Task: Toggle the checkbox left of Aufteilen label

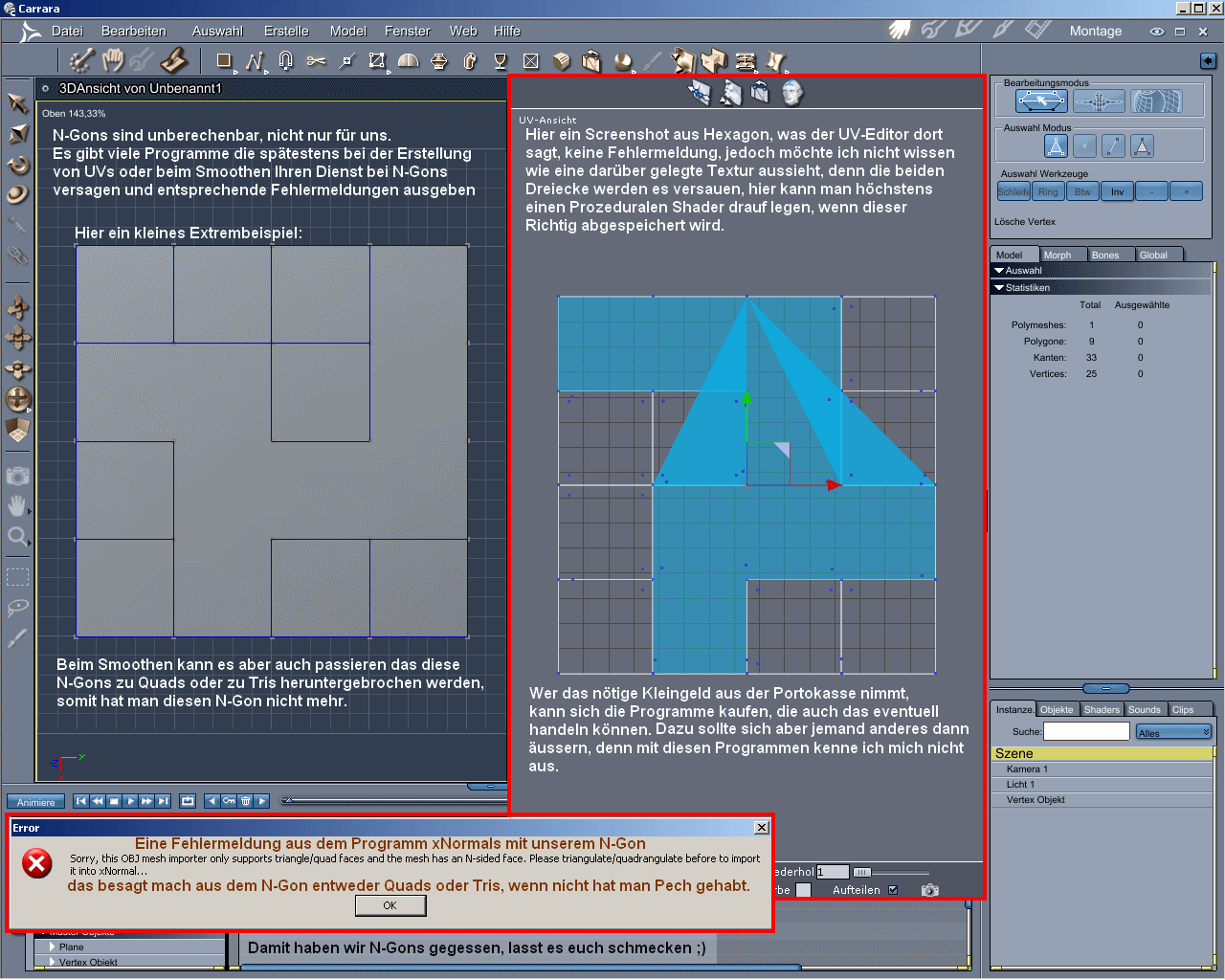Action: pyautogui.click(x=804, y=890)
